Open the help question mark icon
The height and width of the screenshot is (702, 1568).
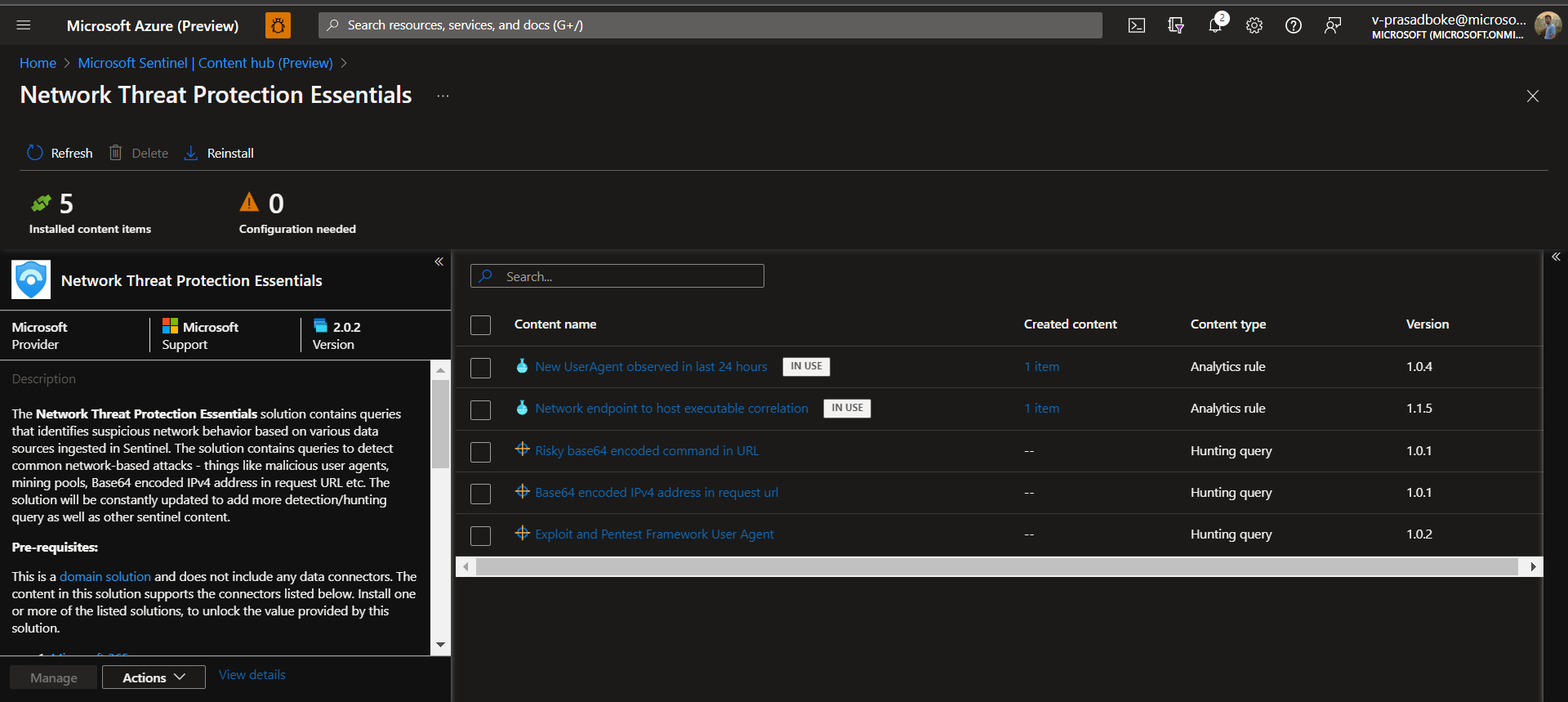pyautogui.click(x=1294, y=25)
